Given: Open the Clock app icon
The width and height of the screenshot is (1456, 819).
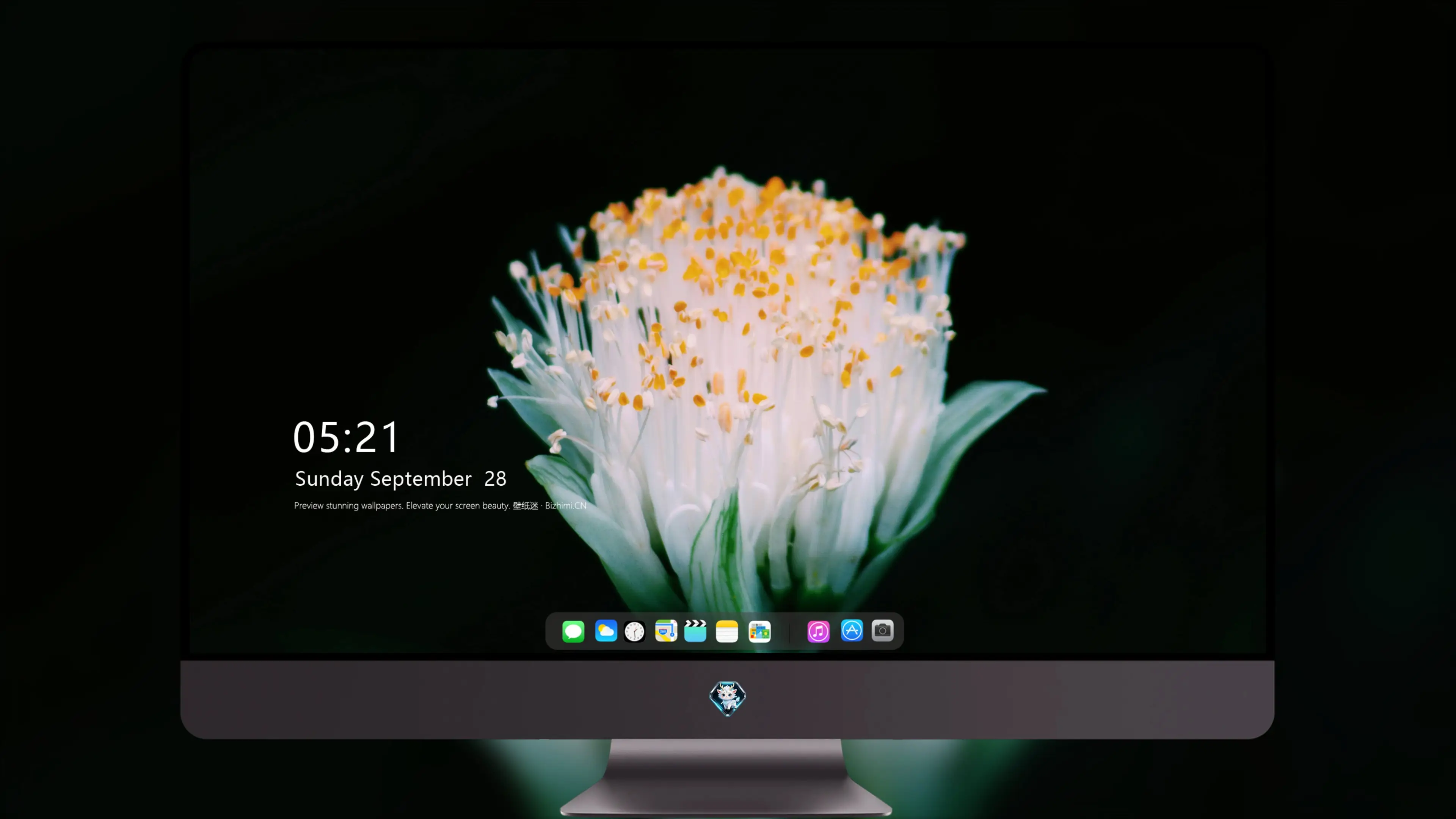Looking at the screenshot, I should pos(634,631).
